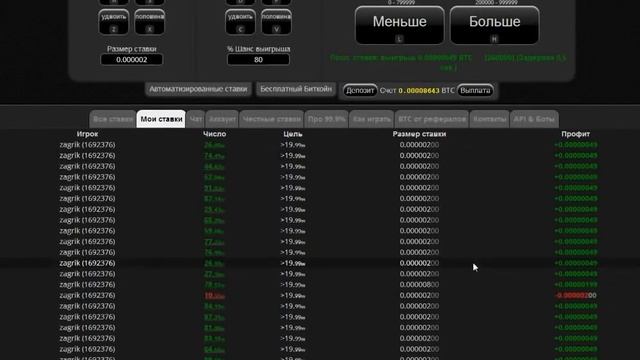Click player name in the losing bet row
640x360 pixels.
[x=87, y=296]
